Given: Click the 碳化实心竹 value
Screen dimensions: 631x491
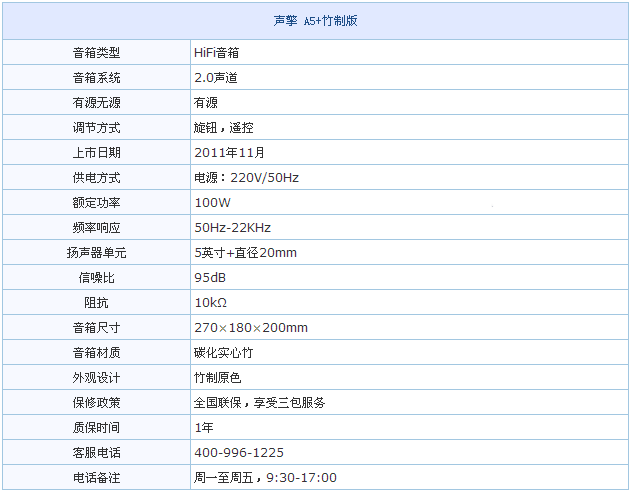Looking at the screenshot, I should 224,352.
